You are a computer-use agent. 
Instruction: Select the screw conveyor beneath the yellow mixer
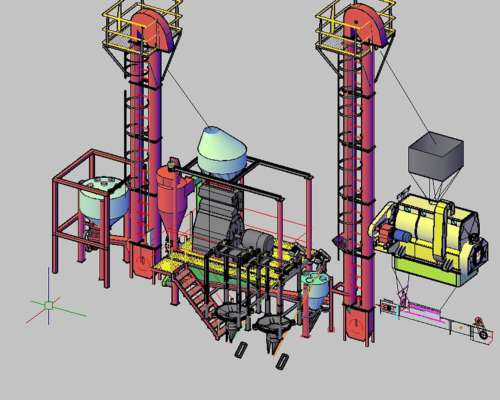[x=437, y=319]
